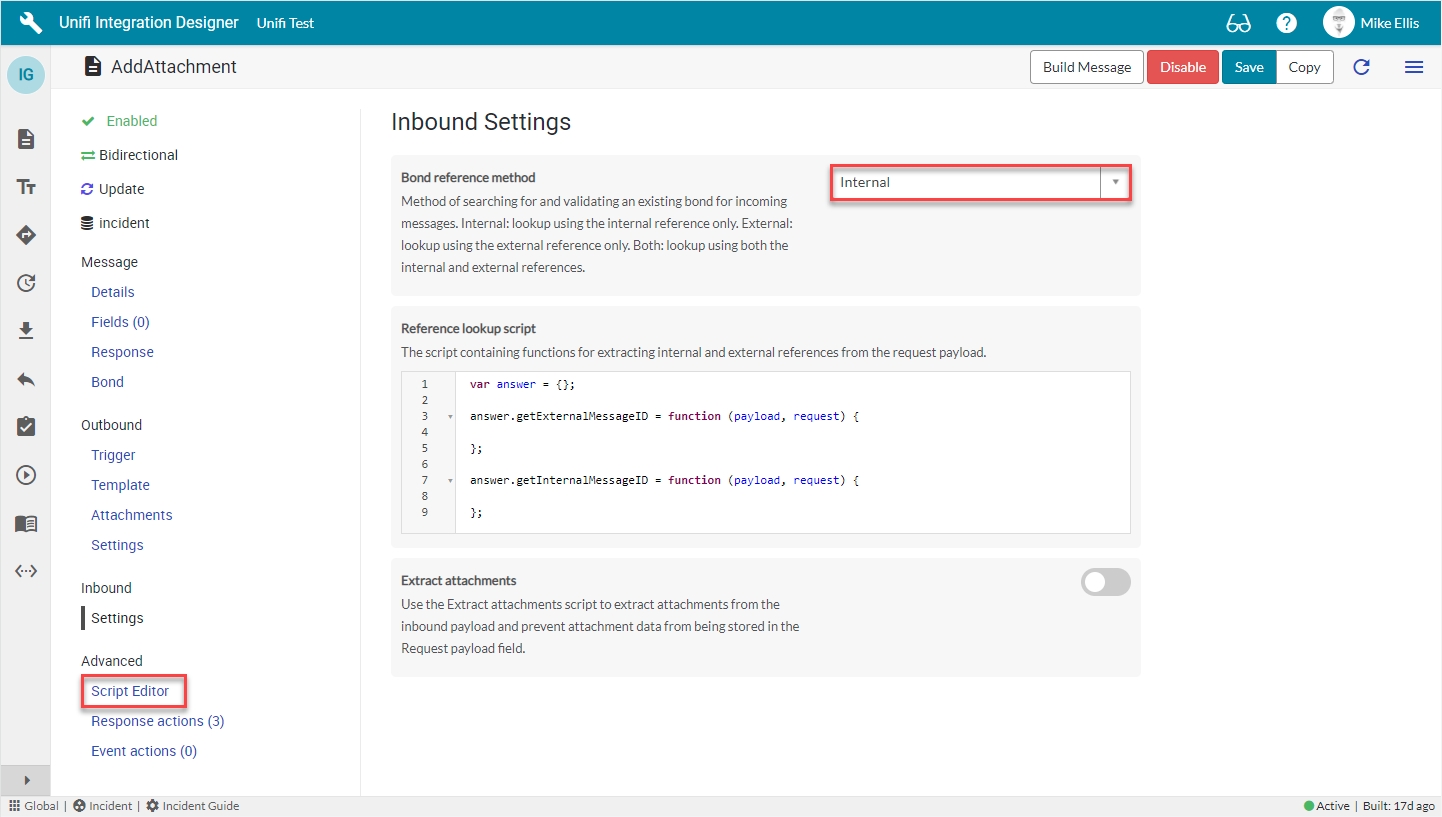
Task: Fold the code at line 3 arrow
Action: (x=450, y=416)
